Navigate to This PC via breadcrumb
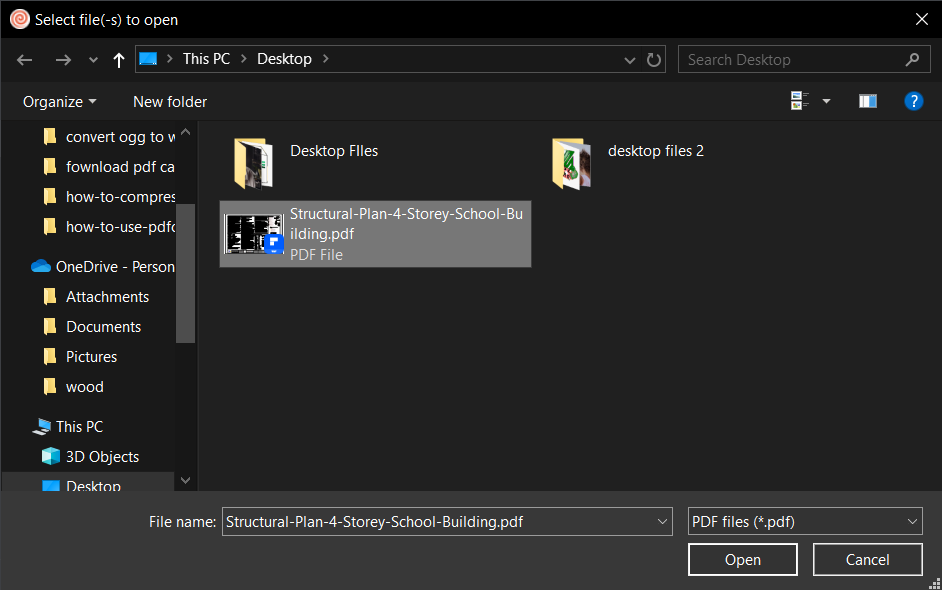 click(x=206, y=58)
